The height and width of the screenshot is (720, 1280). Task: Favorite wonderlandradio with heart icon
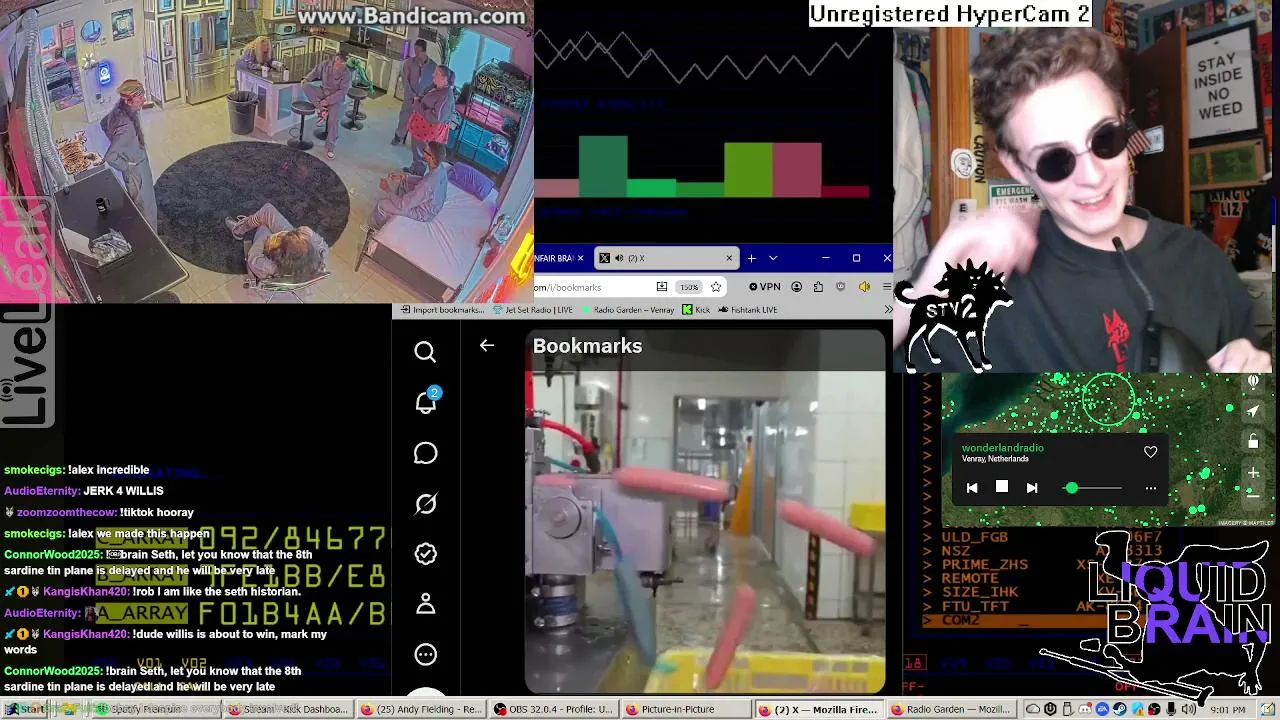1150,452
